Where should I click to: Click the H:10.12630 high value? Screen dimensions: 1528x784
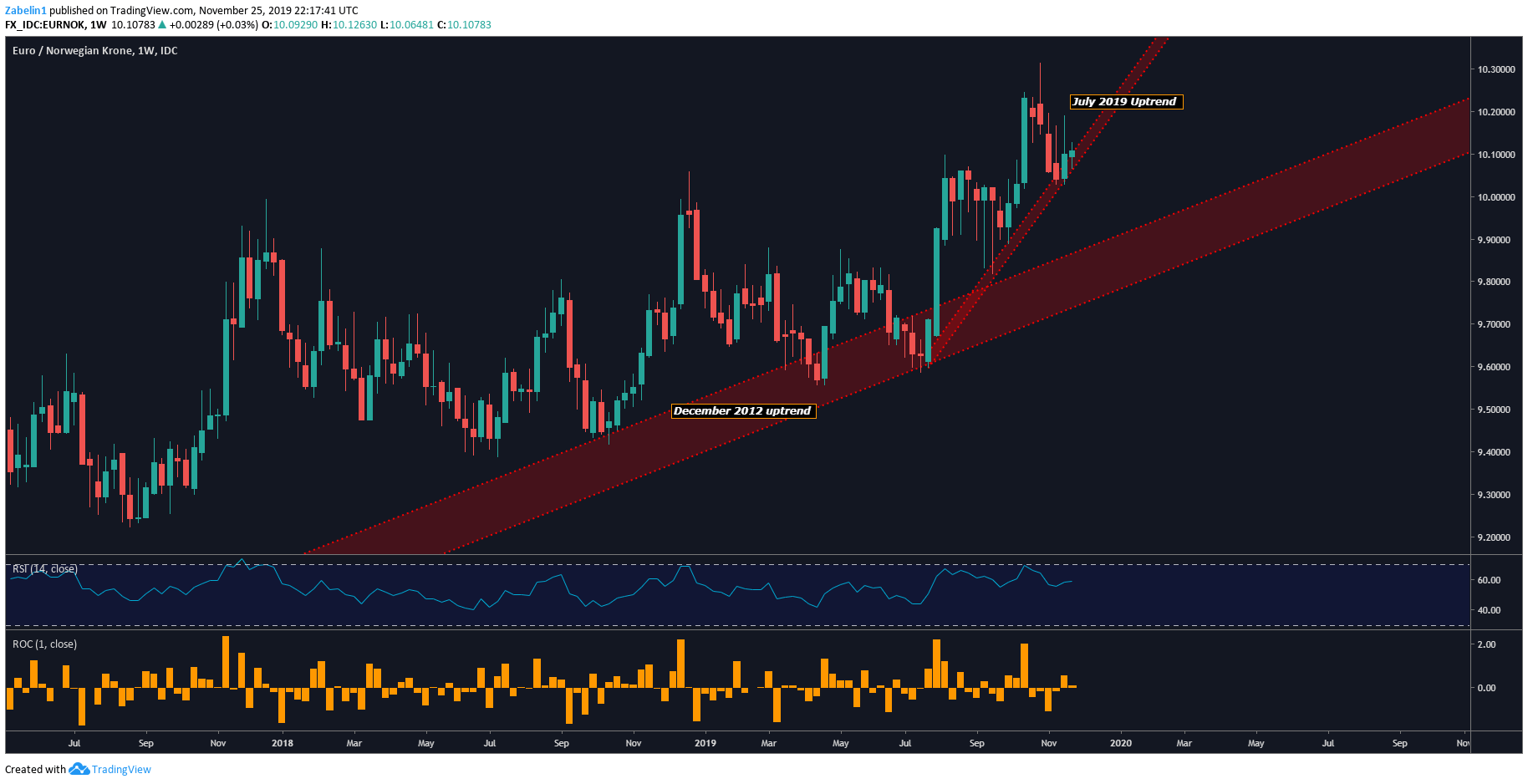[349, 25]
